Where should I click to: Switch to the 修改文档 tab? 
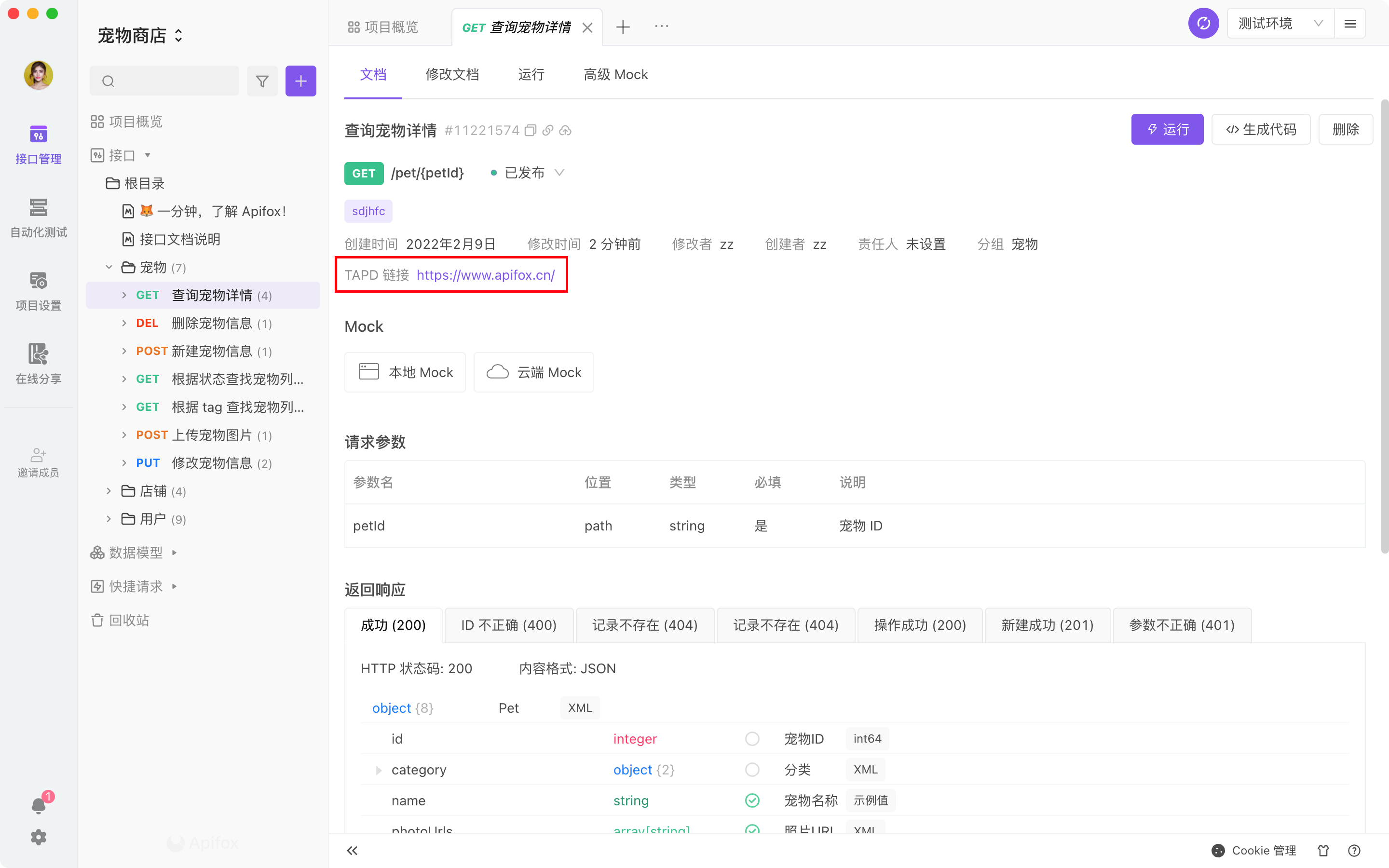(452, 75)
